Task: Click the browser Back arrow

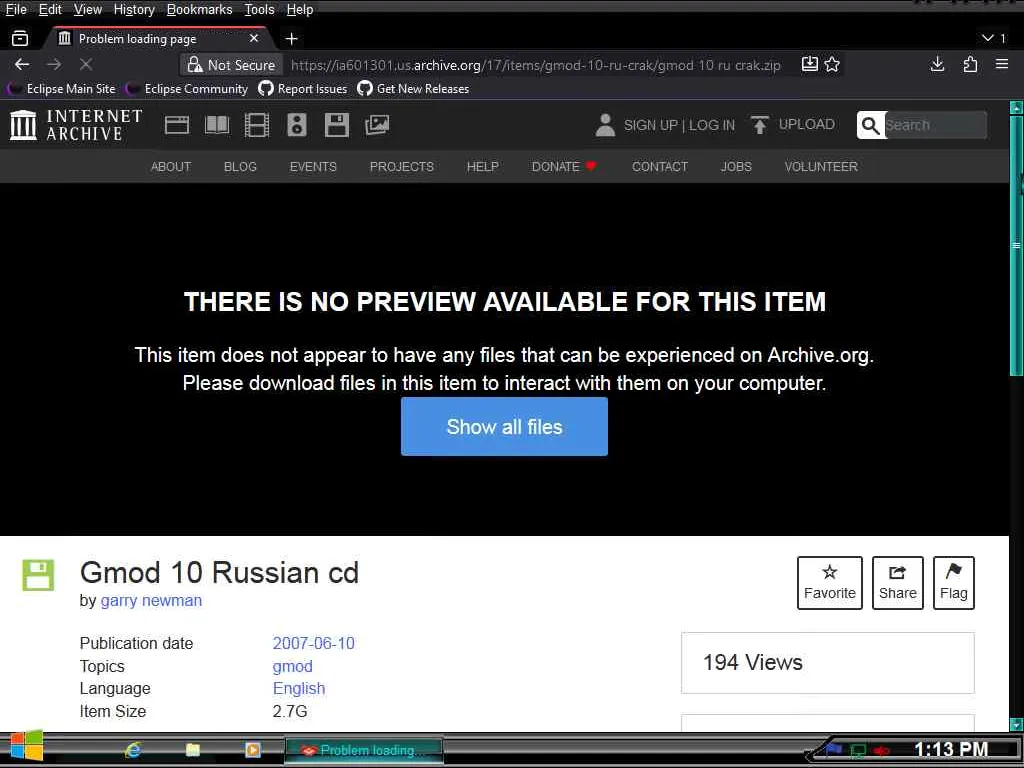Action: (22, 64)
